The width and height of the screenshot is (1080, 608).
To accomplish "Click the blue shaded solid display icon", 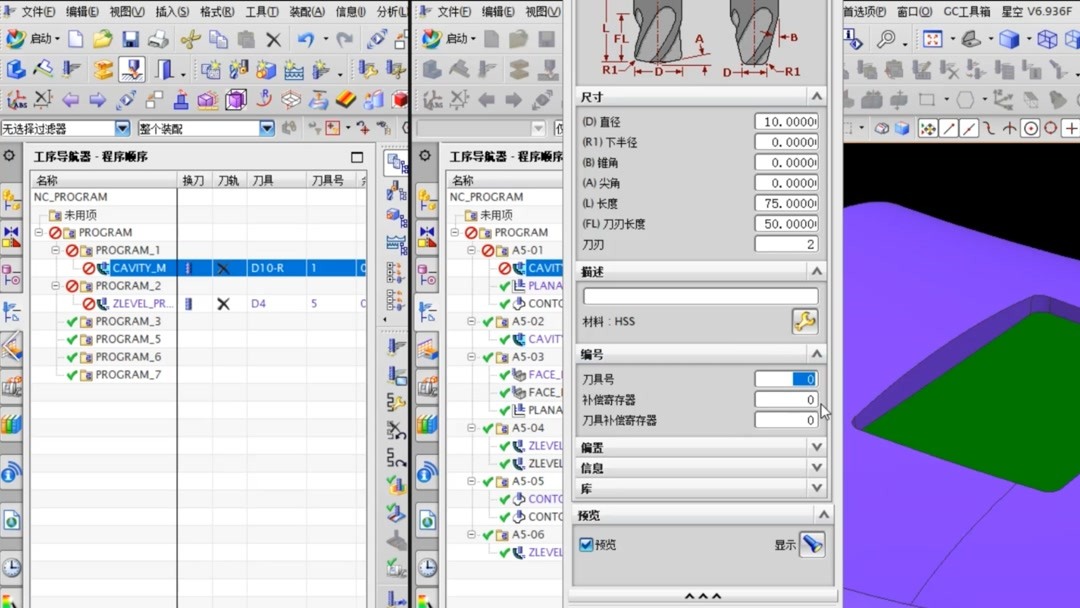I will pyautogui.click(x=1009, y=38).
